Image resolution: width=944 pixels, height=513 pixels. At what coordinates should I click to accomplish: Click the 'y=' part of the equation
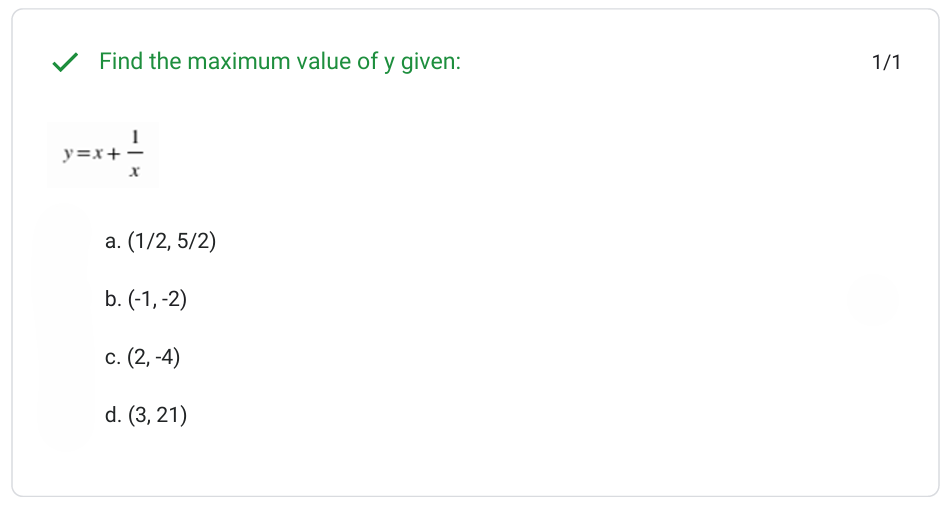coord(72,155)
